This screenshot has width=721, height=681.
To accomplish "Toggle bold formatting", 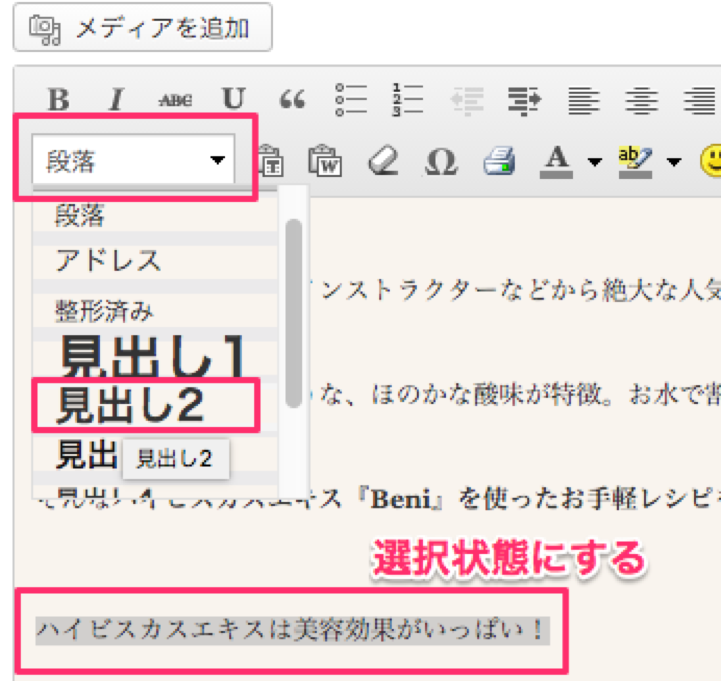I will [x=59, y=99].
